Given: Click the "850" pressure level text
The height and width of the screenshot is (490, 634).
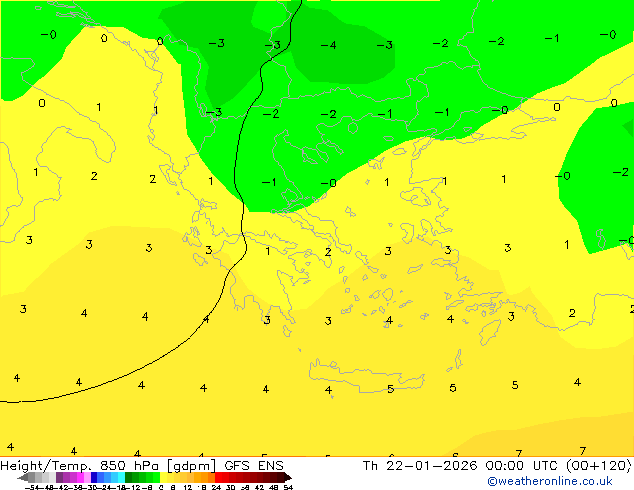Looking at the screenshot, I should pos(113,465).
